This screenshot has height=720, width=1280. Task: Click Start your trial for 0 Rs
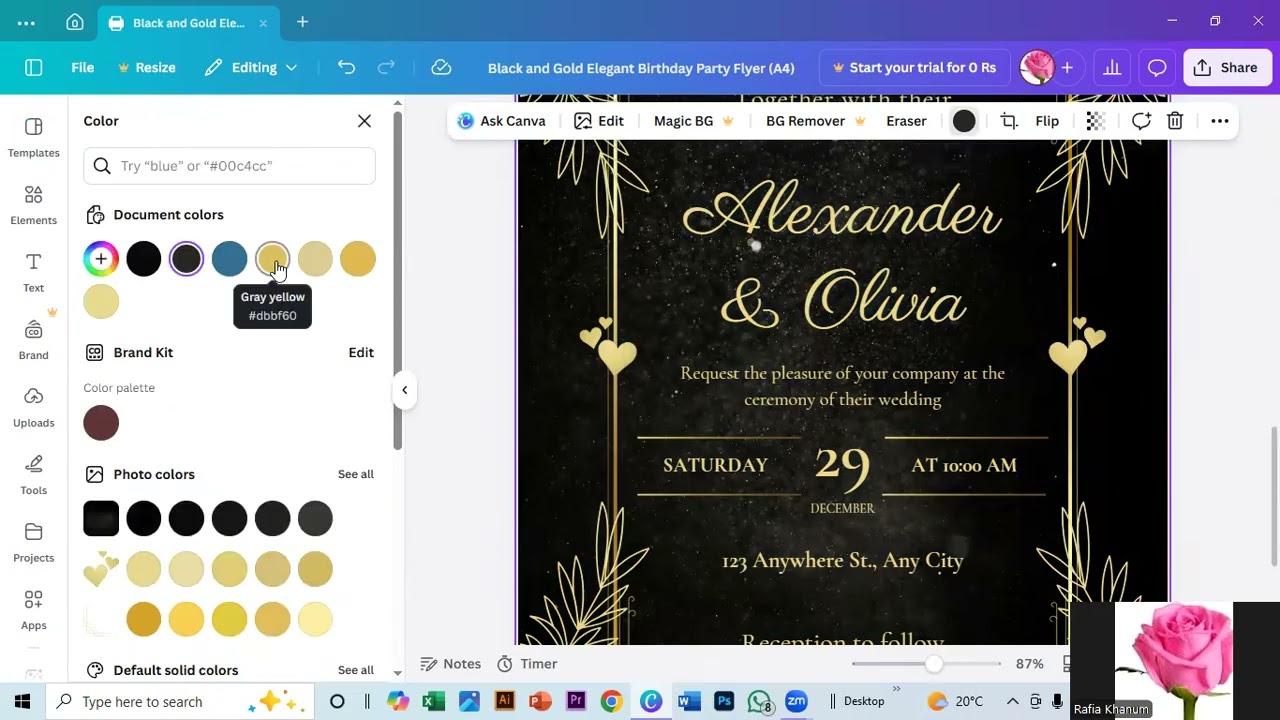coord(913,68)
